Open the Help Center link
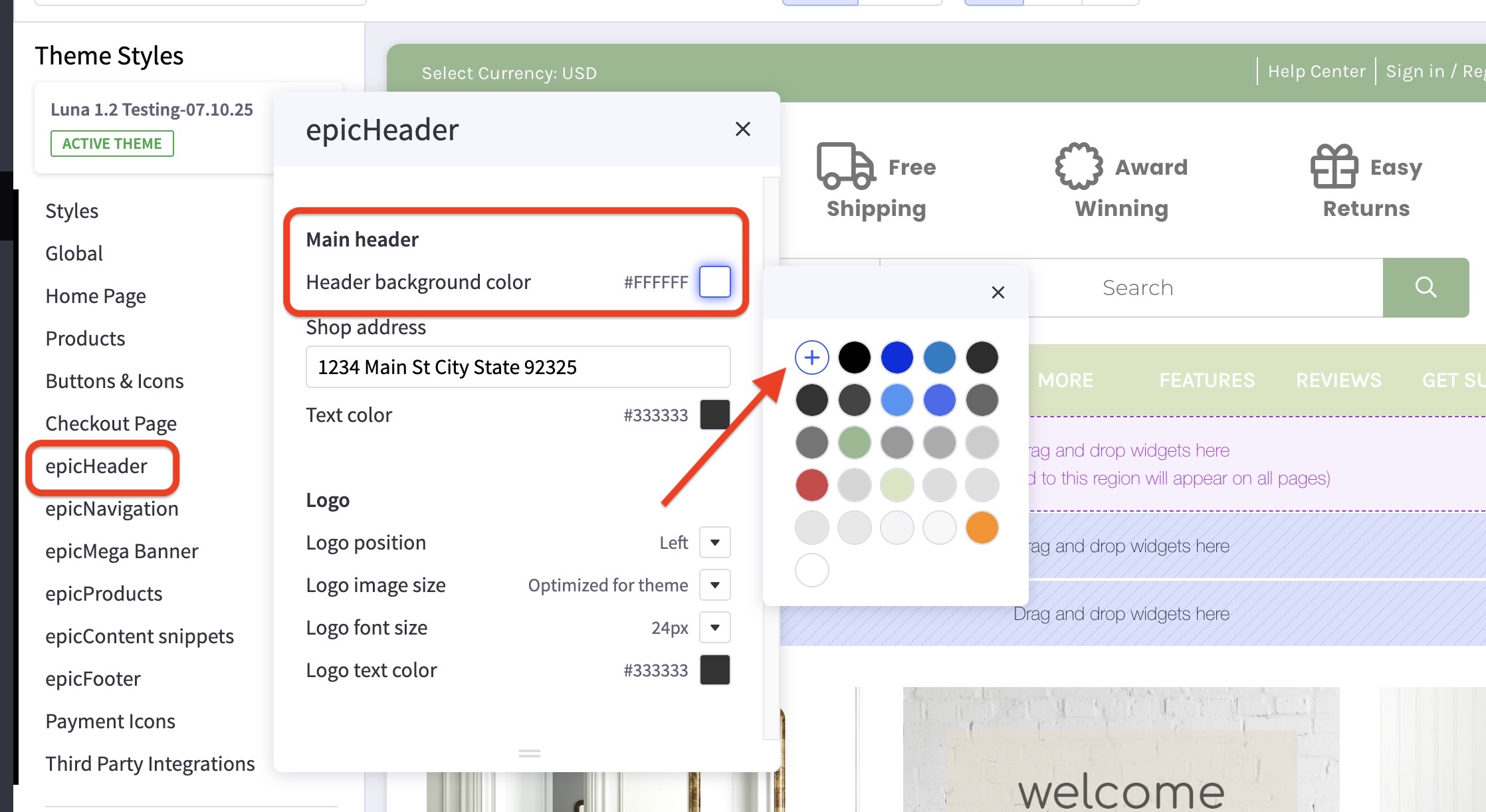 [1316, 71]
